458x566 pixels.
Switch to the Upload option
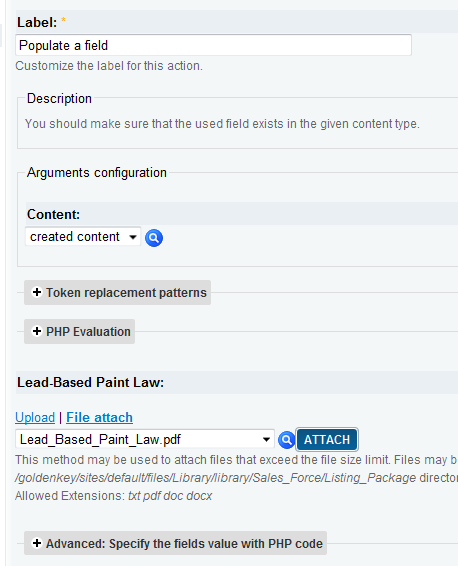[35, 418]
